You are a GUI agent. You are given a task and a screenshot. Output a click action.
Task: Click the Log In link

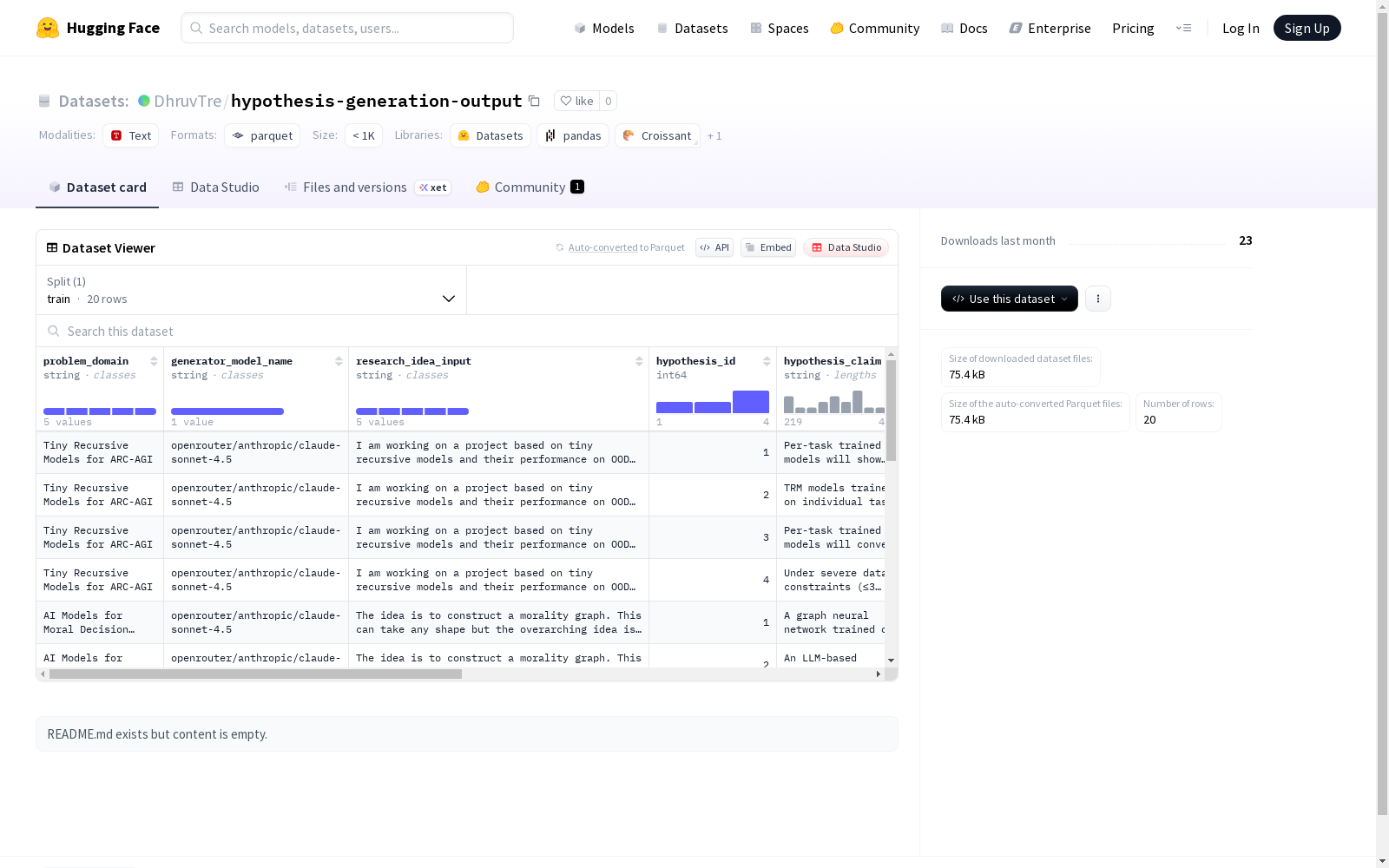coord(1241,28)
